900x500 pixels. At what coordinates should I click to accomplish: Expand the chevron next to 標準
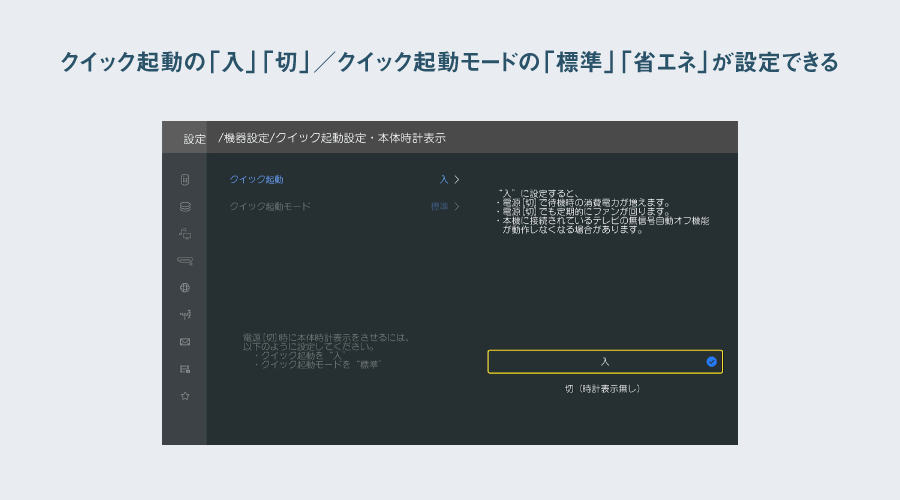pyautogui.click(x=457, y=207)
